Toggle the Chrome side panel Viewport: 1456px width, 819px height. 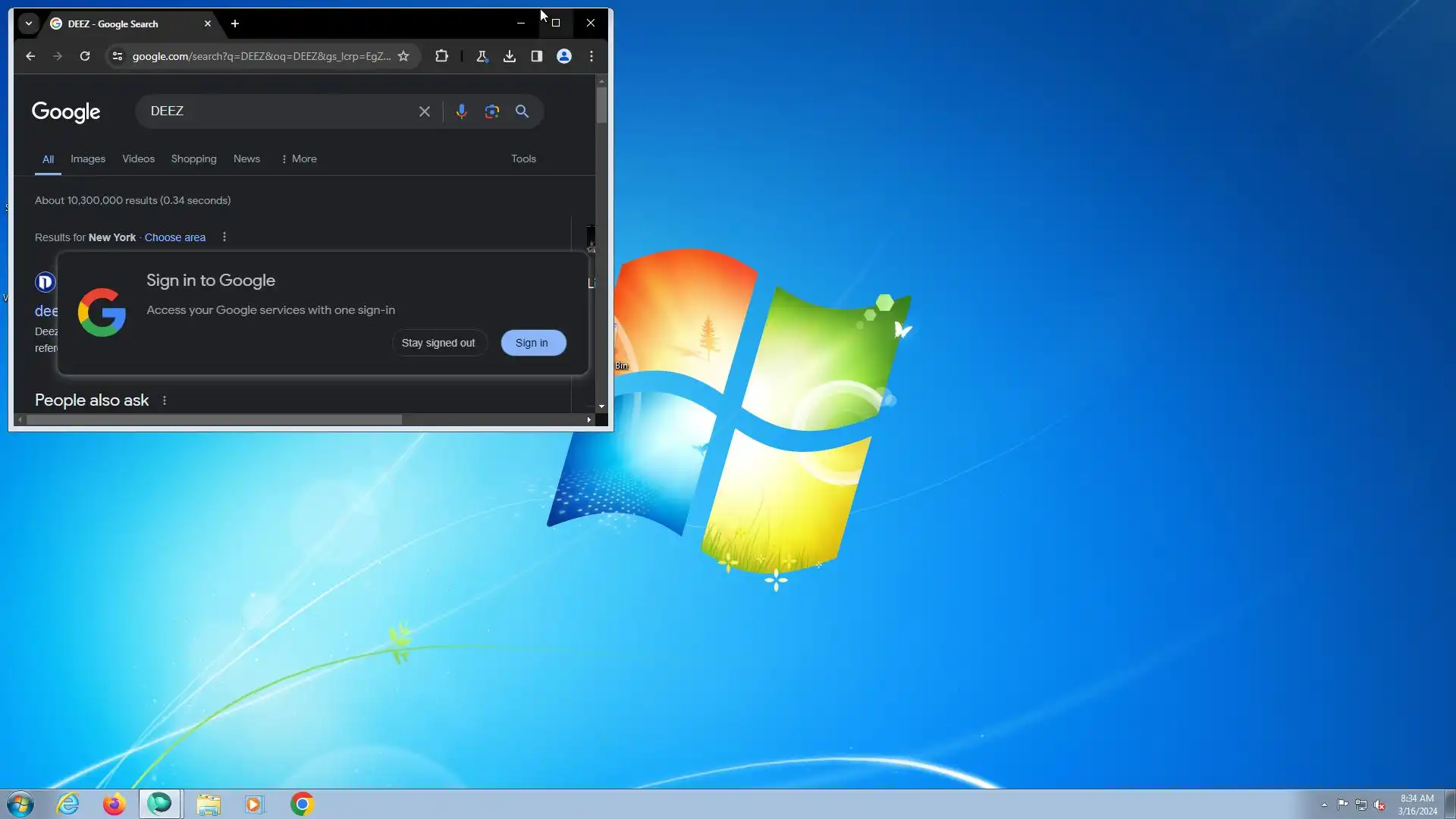[537, 56]
